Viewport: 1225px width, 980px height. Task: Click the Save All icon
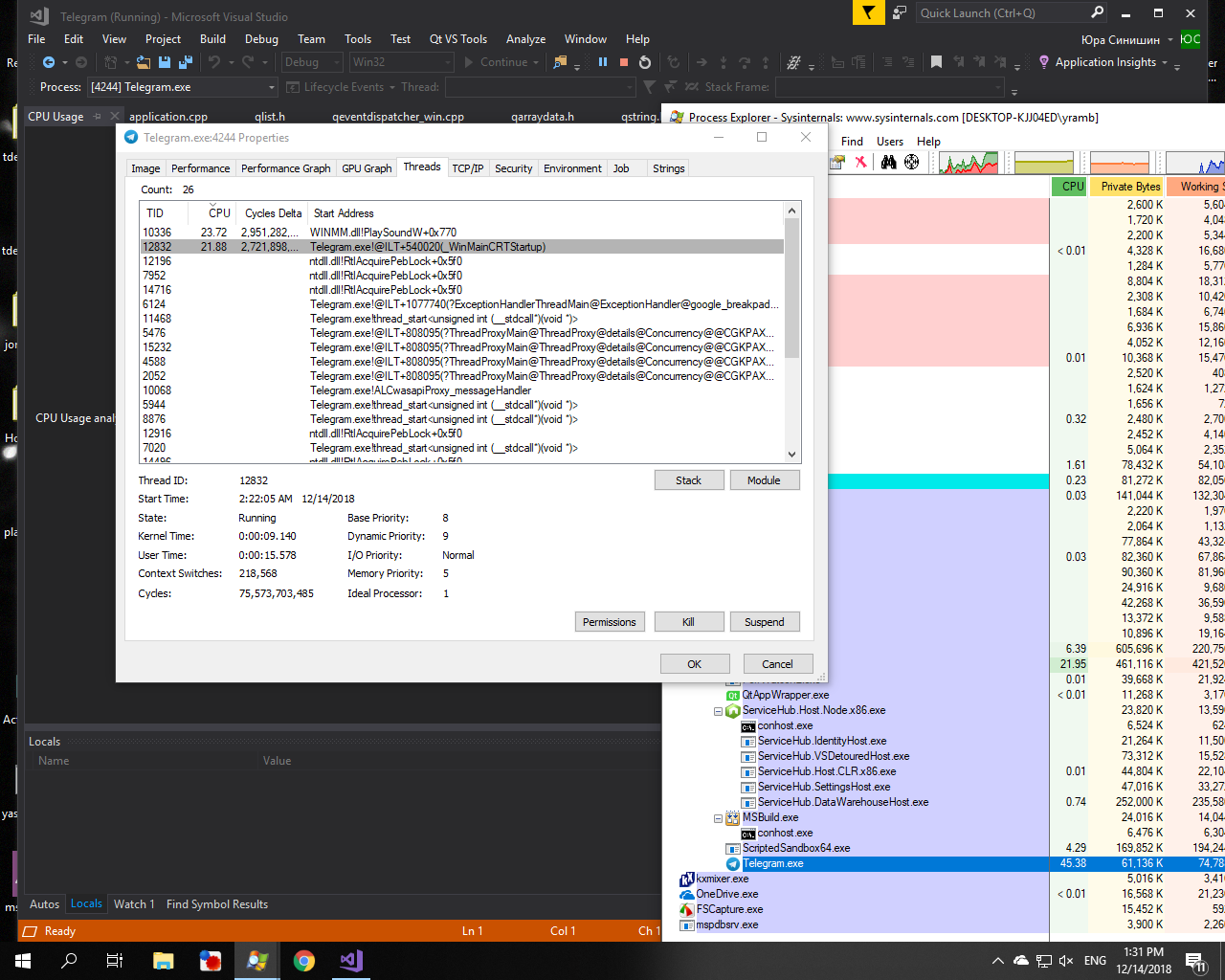(185, 62)
